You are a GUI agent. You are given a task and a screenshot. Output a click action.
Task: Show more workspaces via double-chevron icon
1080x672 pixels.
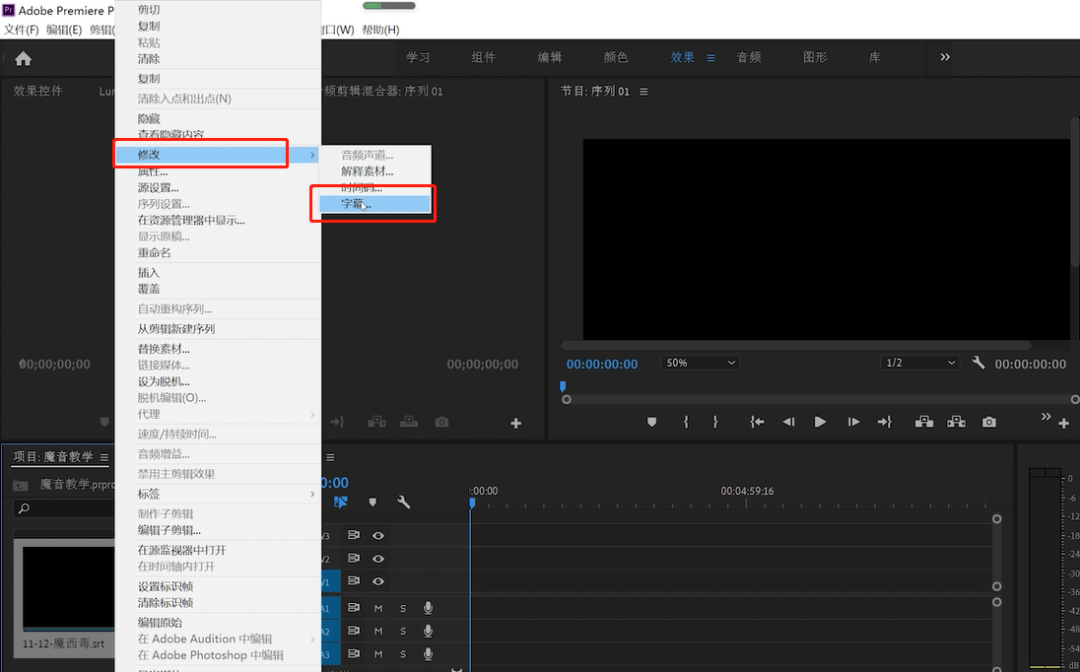945,57
